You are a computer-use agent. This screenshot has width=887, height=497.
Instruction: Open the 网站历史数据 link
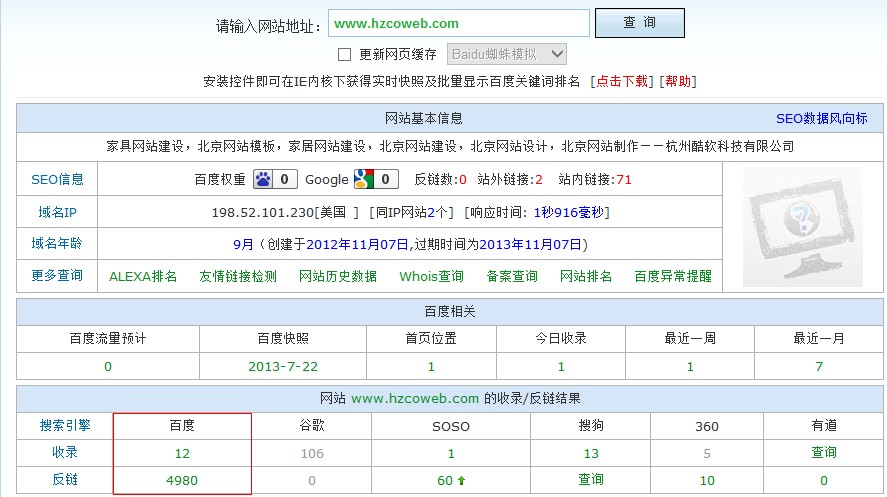(338, 276)
